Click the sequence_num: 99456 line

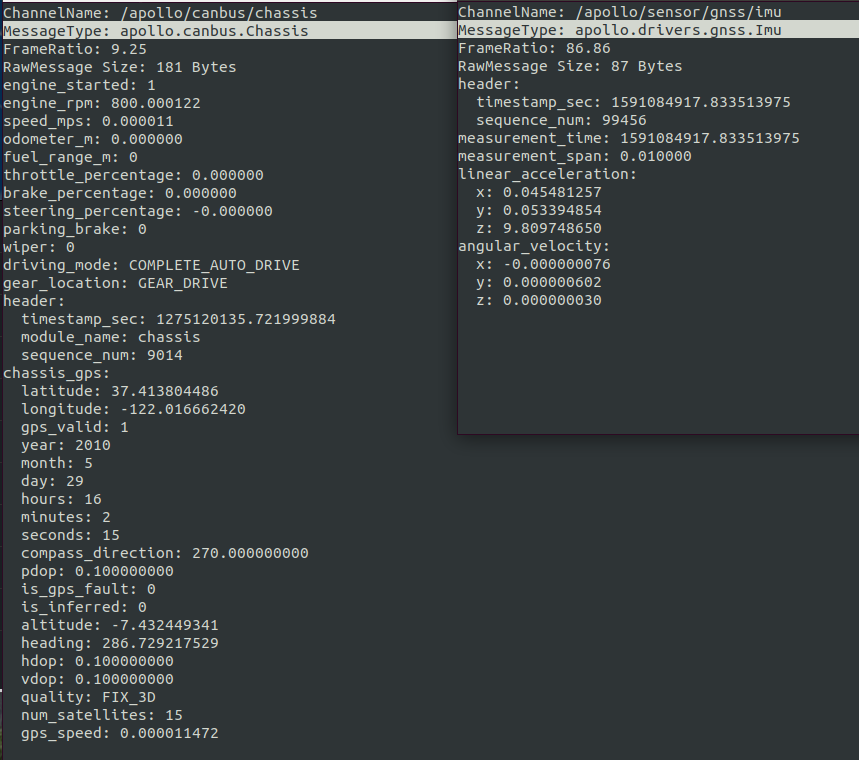click(x=562, y=121)
